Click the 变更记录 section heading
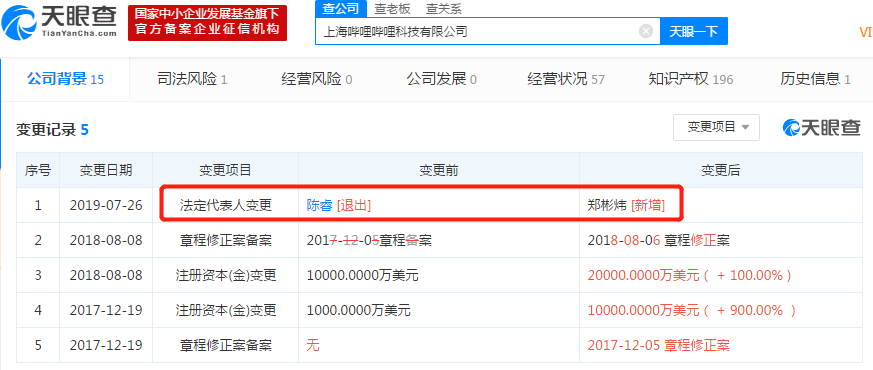This screenshot has width=873, height=370. [52, 130]
